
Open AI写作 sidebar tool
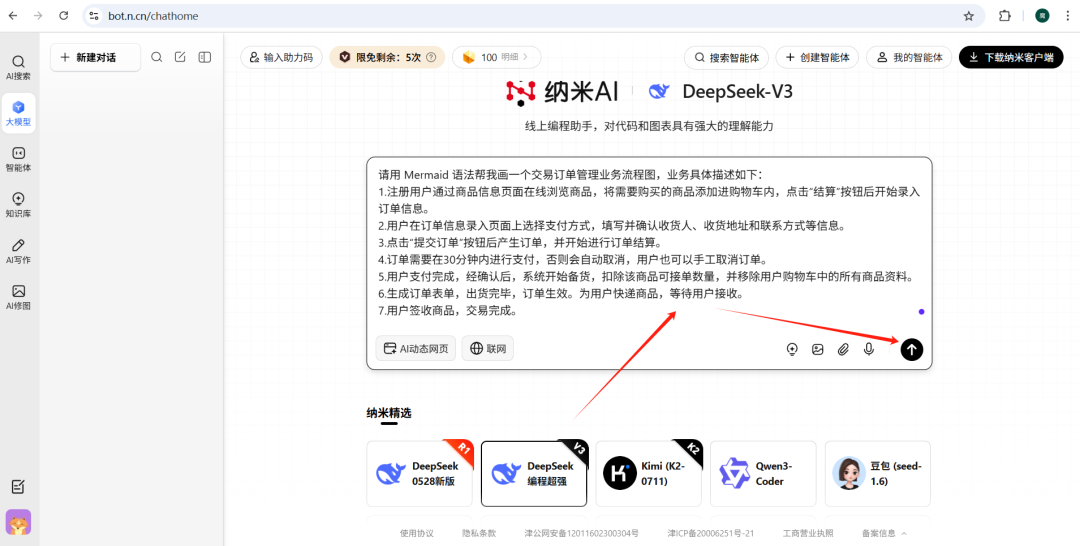(x=19, y=251)
